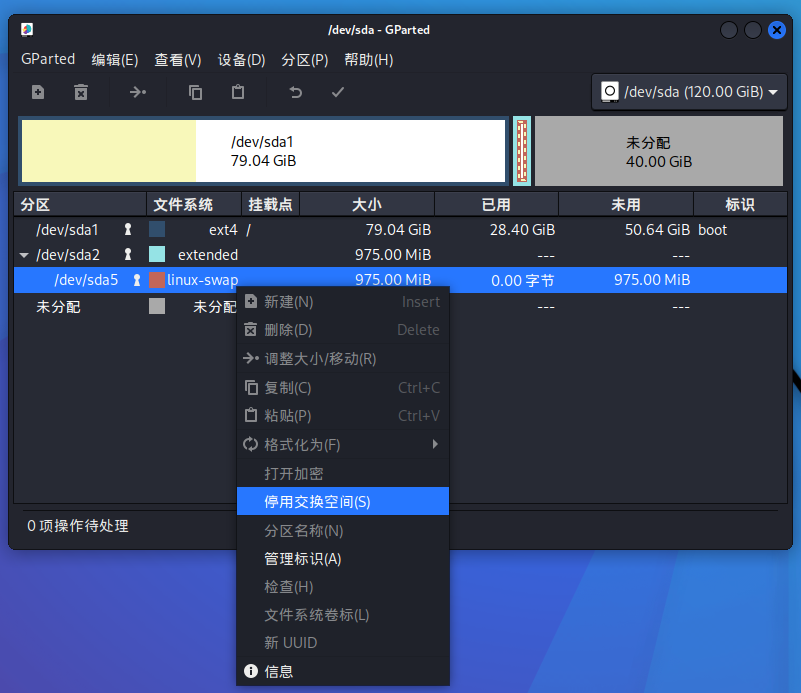This screenshot has height=693, width=801.
Task: Click the resize/move toolbar icon
Action: pos(137,92)
